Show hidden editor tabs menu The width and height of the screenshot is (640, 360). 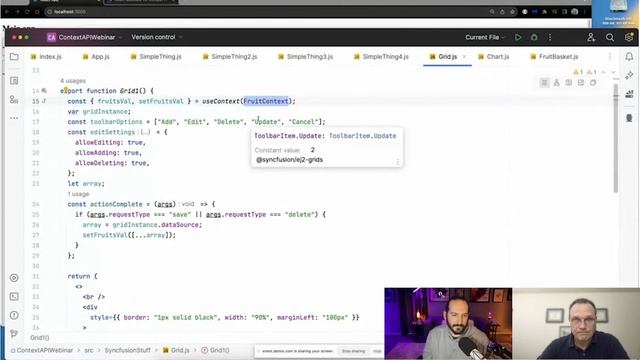610,57
